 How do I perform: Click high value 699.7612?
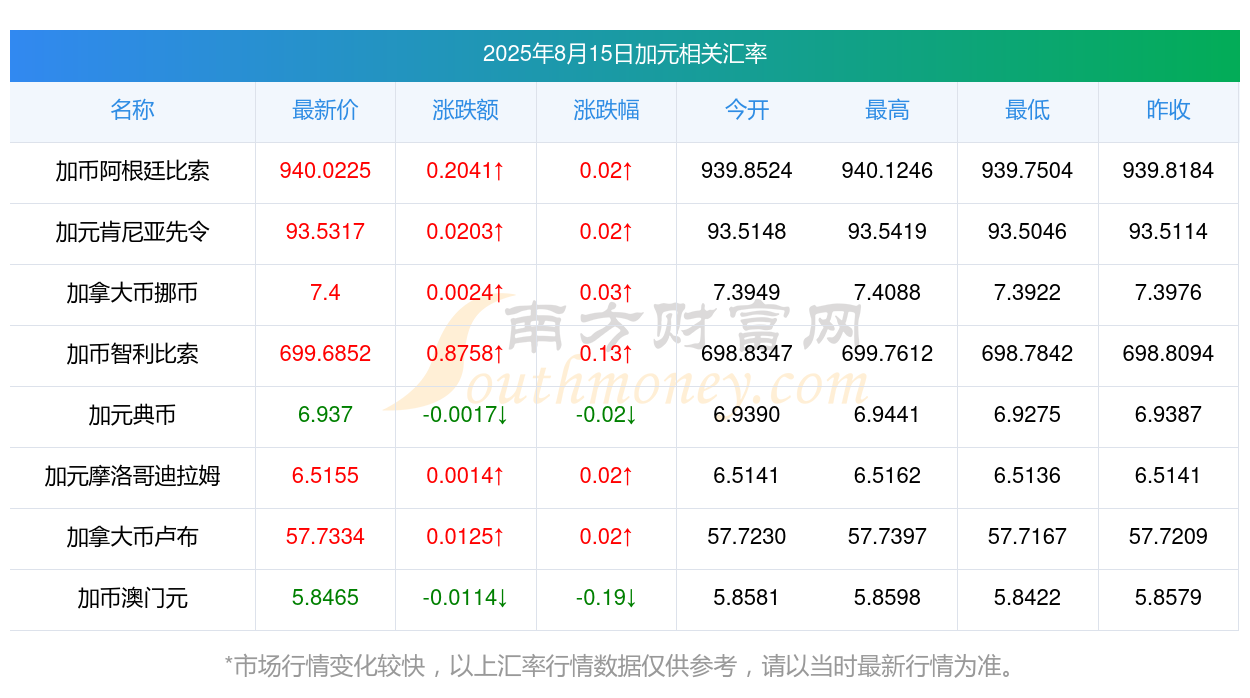coord(887,354)
